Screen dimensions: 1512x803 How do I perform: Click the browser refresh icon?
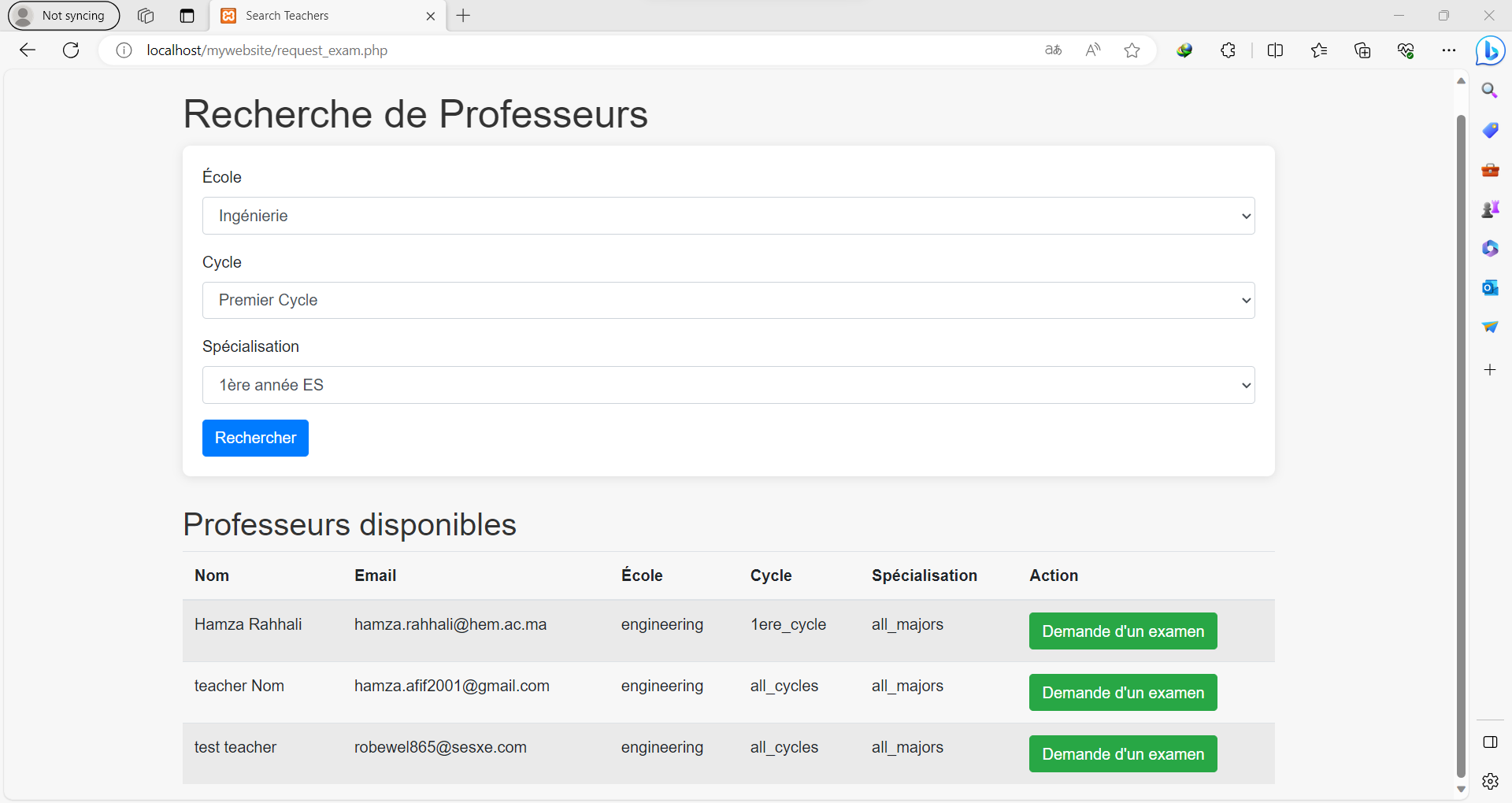(x=71, y=50)
